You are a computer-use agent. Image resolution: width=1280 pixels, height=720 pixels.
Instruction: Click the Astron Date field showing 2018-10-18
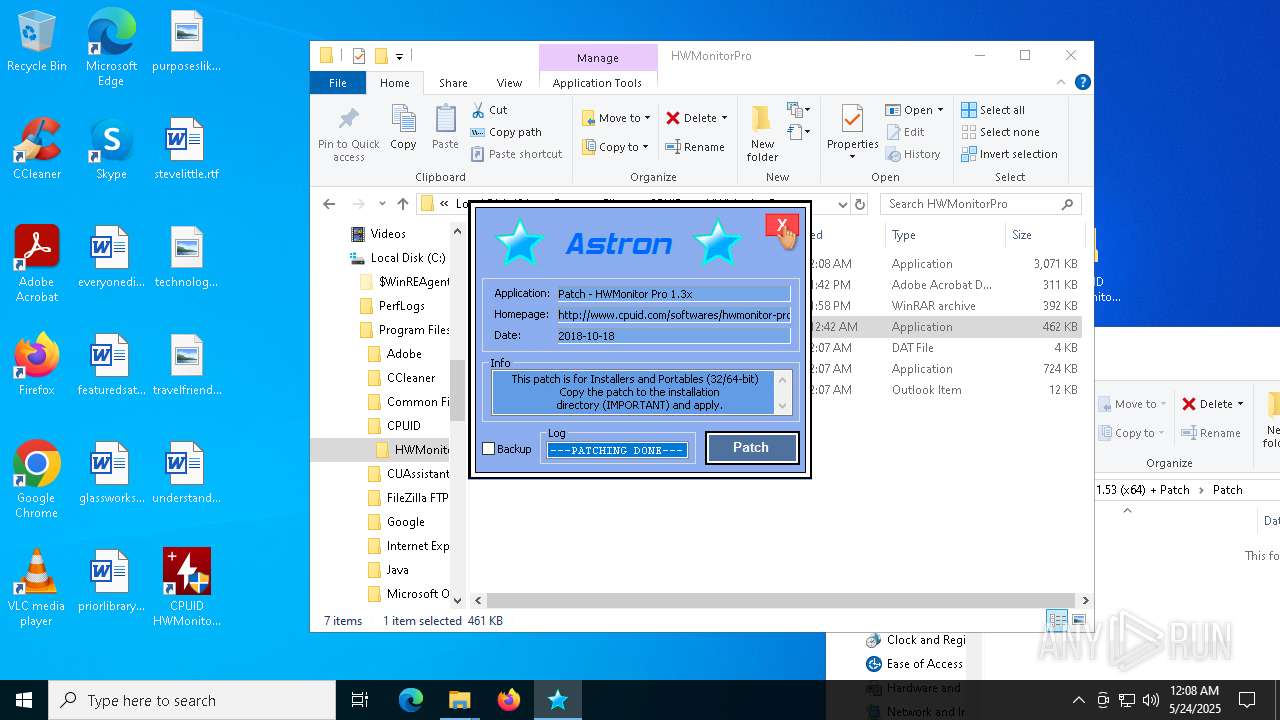(x=674, y=336)
